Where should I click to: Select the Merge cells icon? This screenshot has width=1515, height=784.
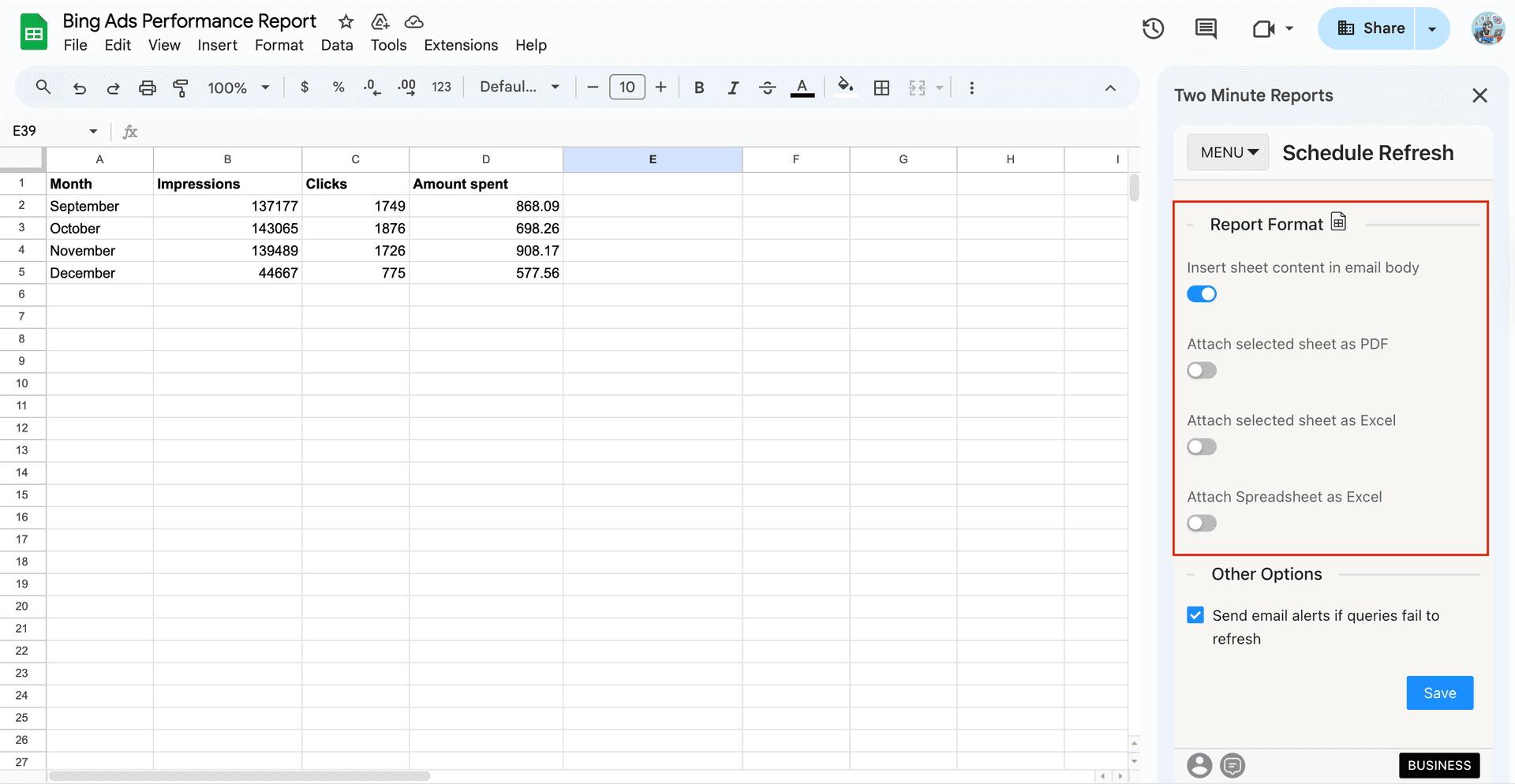pyautogui.click(x=918, y=87)
